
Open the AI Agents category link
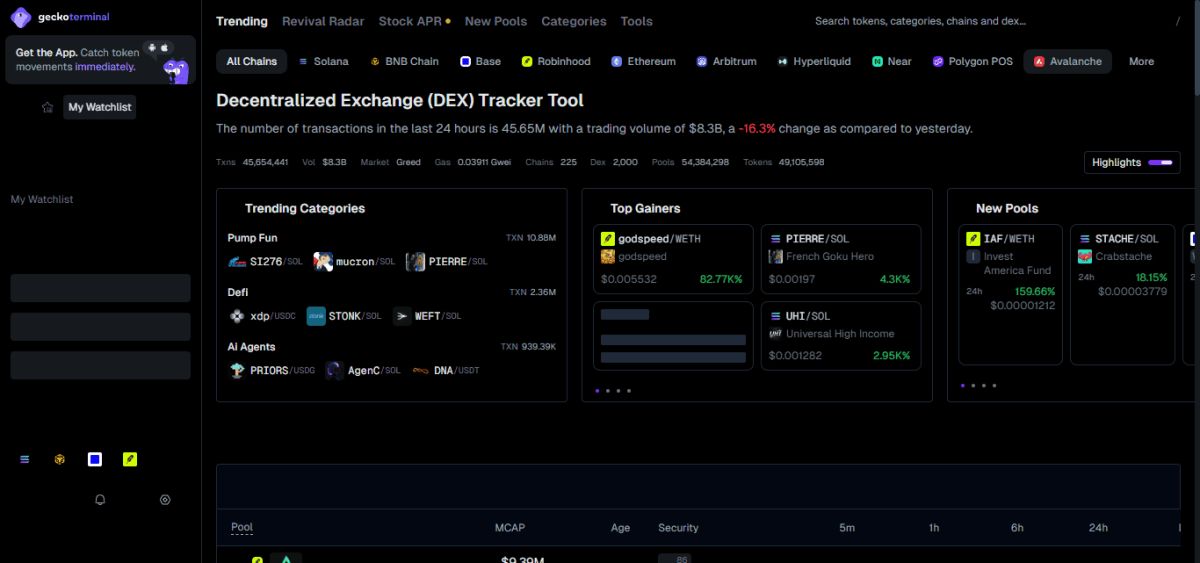point(251,346)
